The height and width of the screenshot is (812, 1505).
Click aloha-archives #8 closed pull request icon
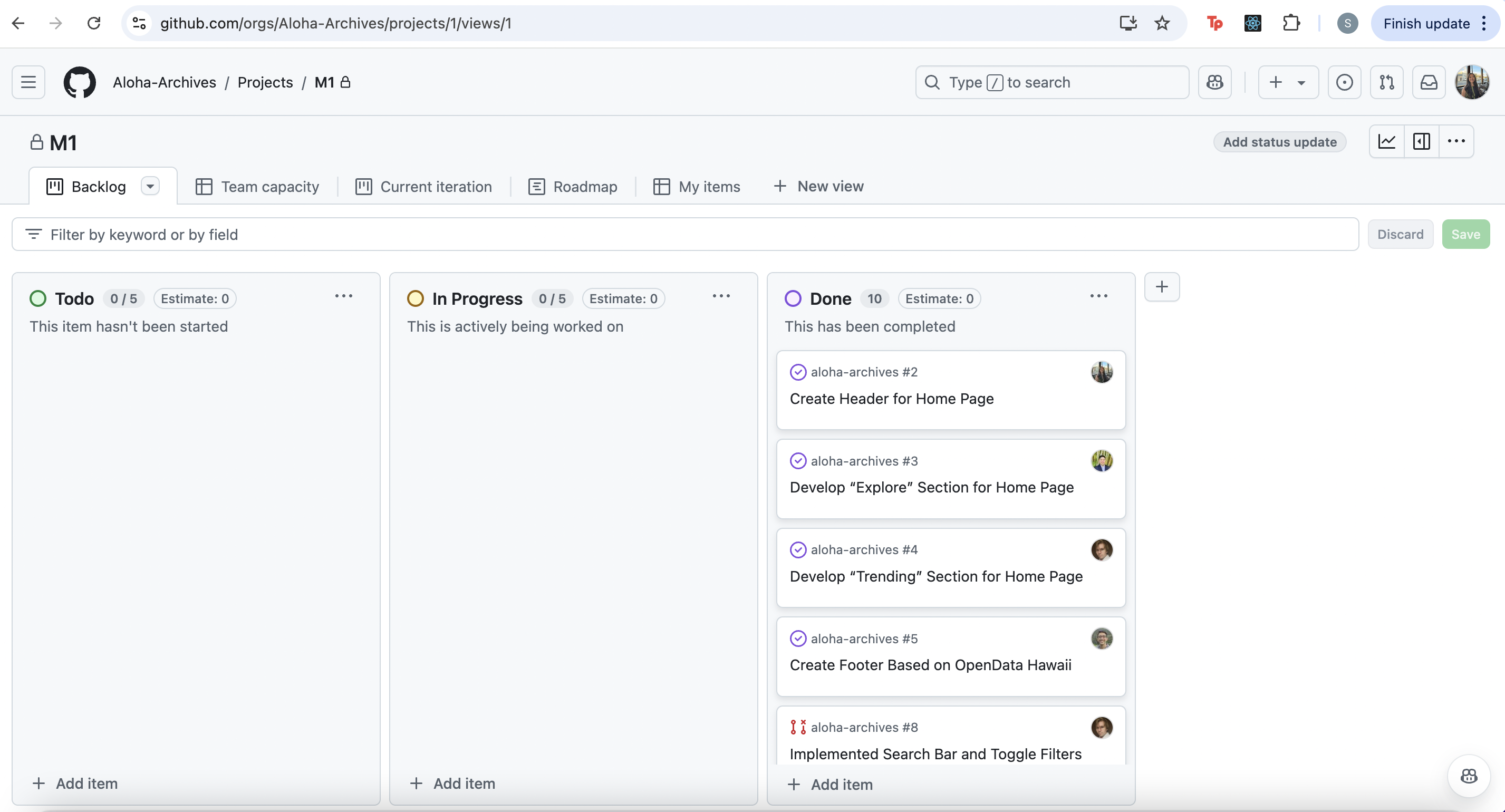797,727
